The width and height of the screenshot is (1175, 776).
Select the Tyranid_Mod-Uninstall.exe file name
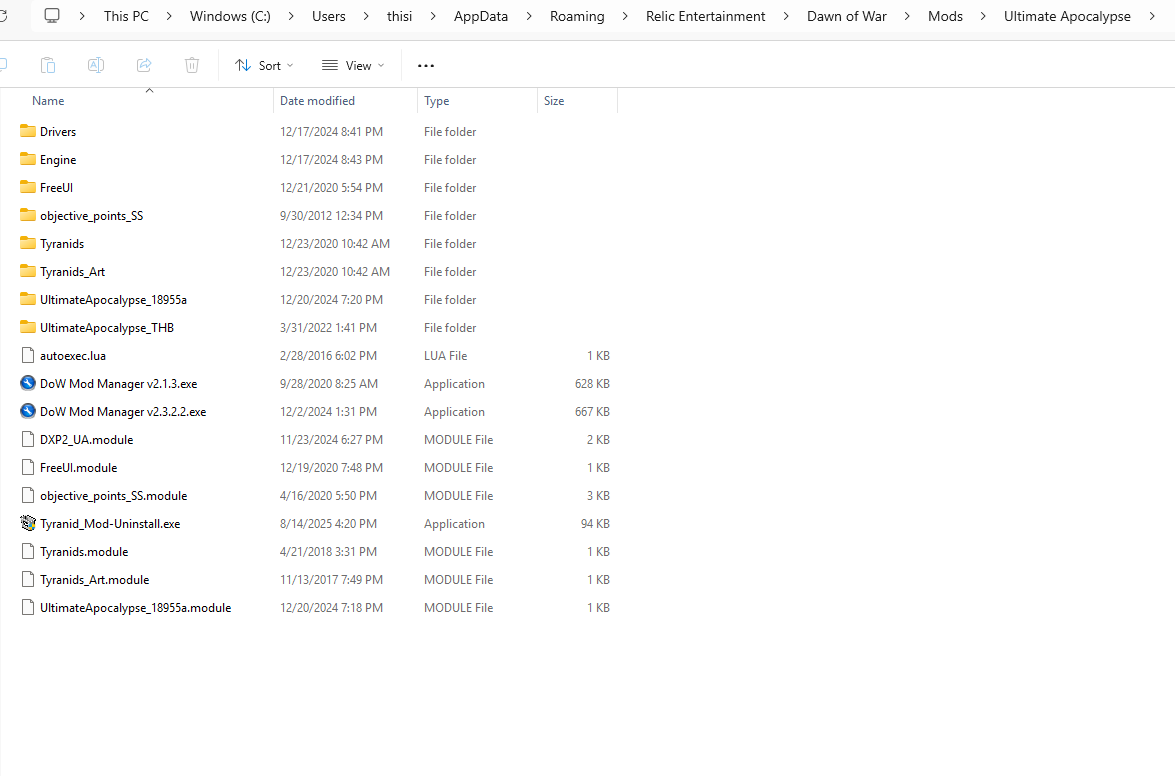[110, 524]
